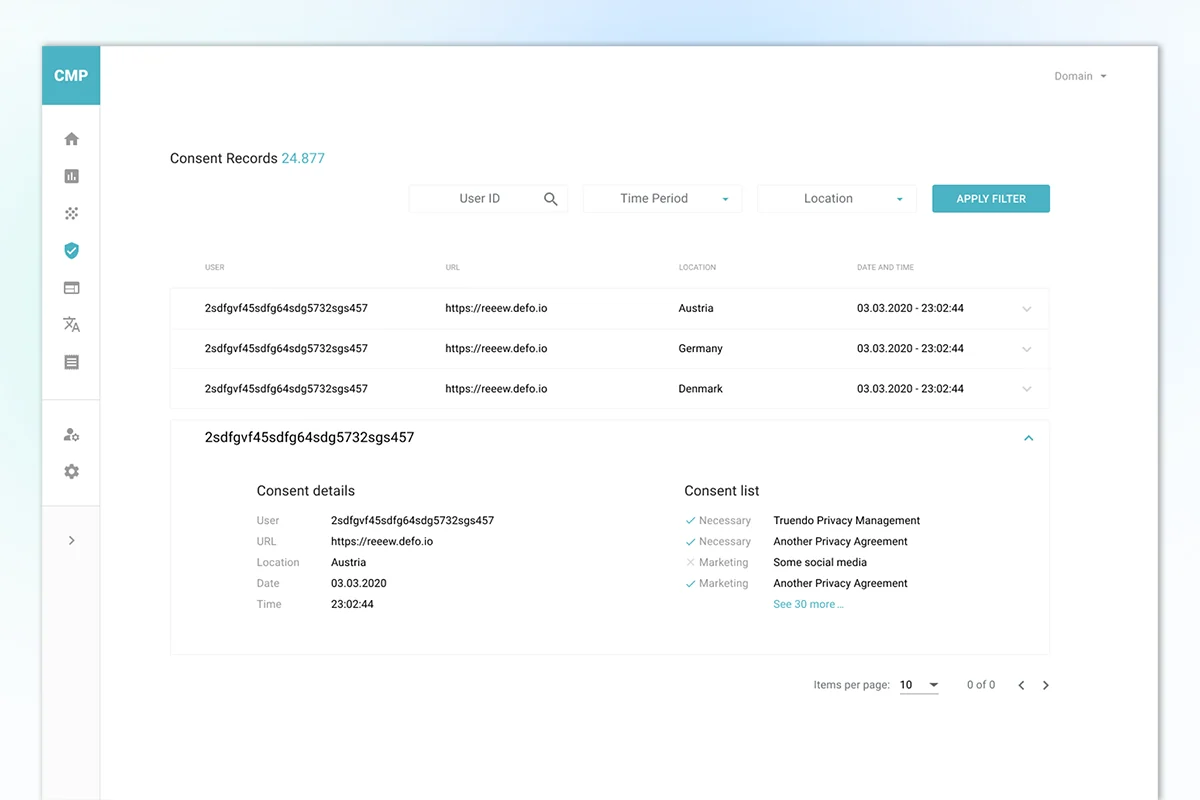This screenshot has width=1200, height=800.
Task: Collapse the expanded consent details panel
Action: (1028, 438)
